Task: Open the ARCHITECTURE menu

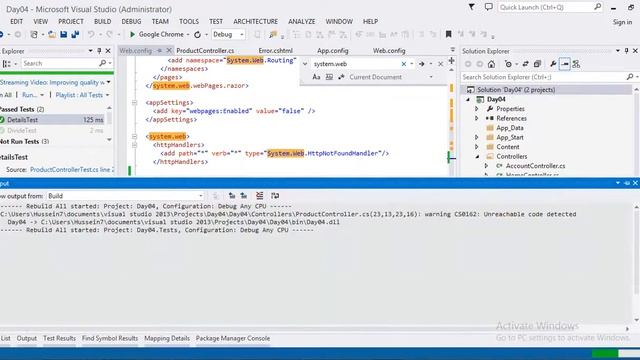Action: point(256,22)
